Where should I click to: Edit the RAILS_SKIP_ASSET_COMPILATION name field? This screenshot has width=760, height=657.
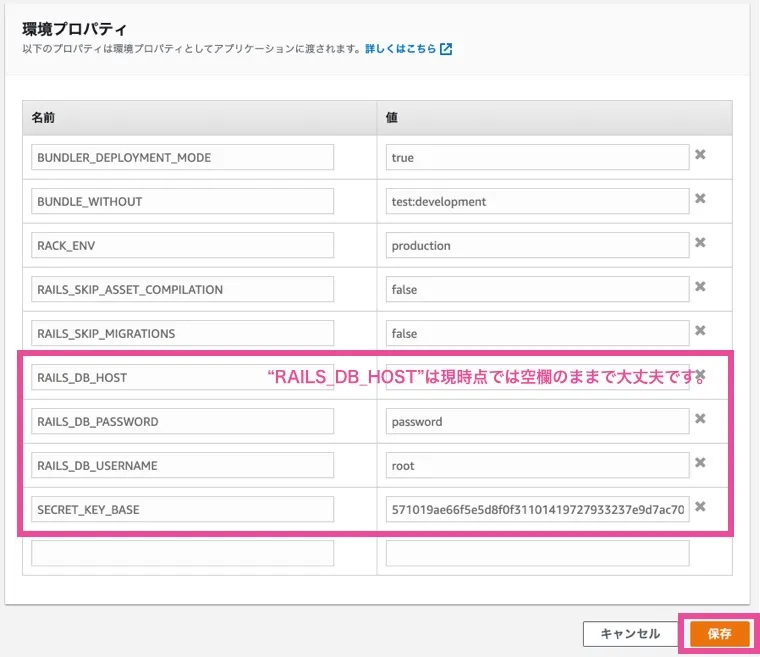pyautogui.click(x=182, y=289)
